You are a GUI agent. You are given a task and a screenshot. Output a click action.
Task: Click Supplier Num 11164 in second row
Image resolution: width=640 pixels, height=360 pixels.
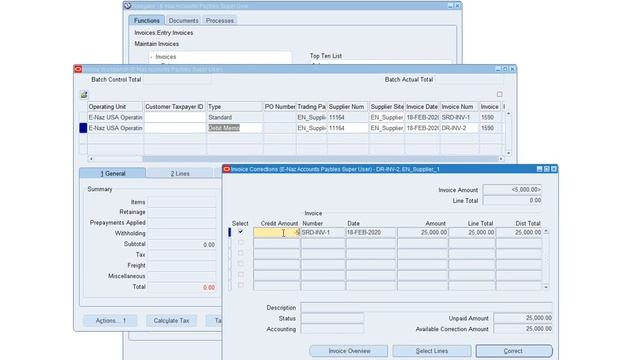pos(348,128)
